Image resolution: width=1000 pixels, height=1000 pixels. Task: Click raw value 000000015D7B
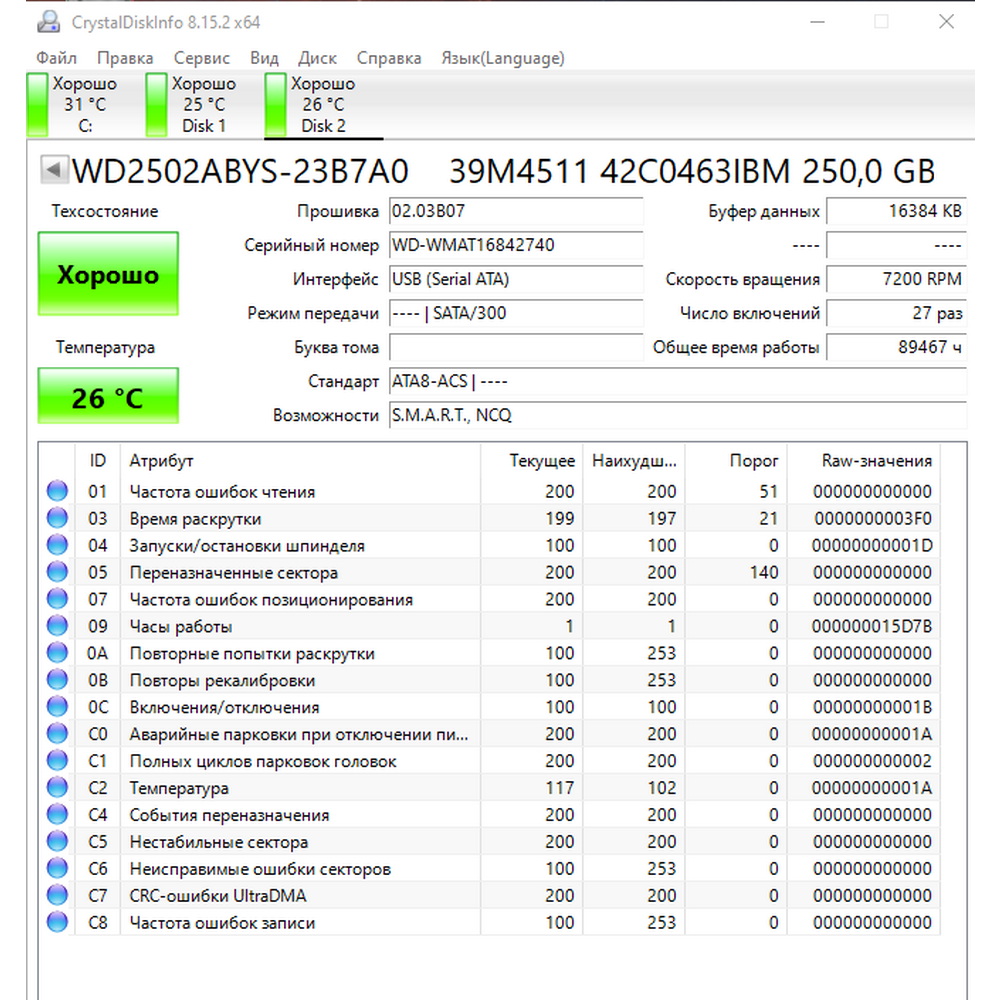[872, 626]
